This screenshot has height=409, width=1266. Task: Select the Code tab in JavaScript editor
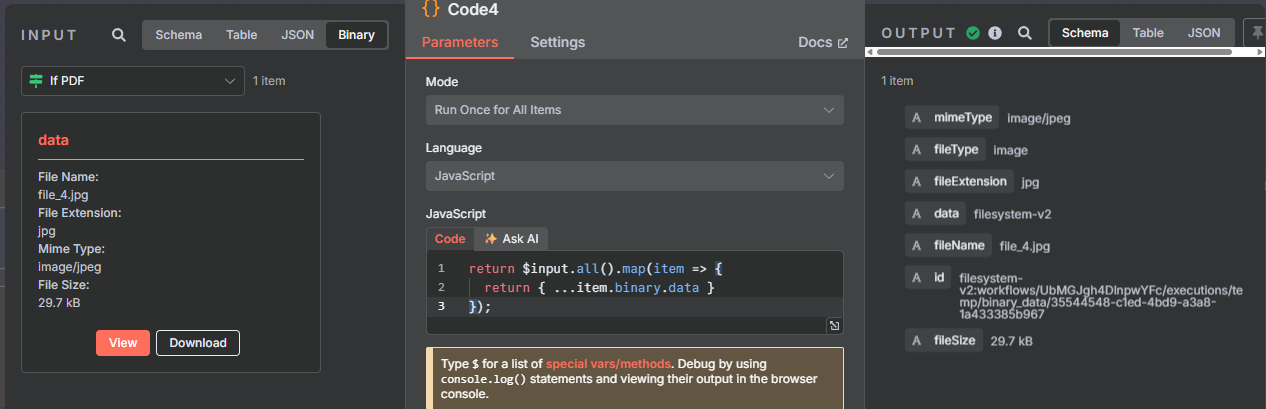coord(450,239)
